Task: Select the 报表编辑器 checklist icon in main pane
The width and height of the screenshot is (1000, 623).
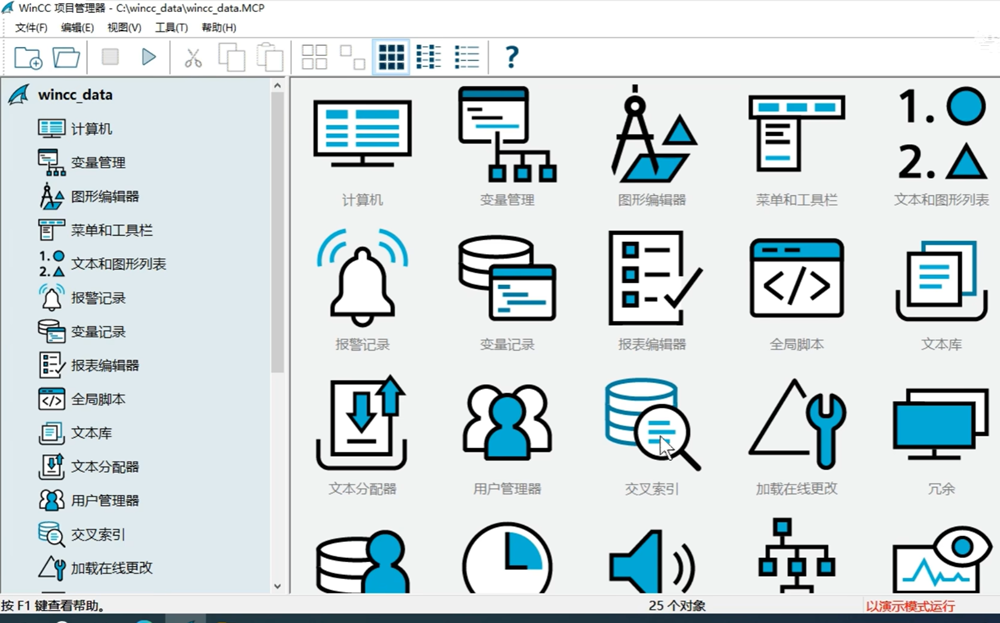Action: click(652, 280)
